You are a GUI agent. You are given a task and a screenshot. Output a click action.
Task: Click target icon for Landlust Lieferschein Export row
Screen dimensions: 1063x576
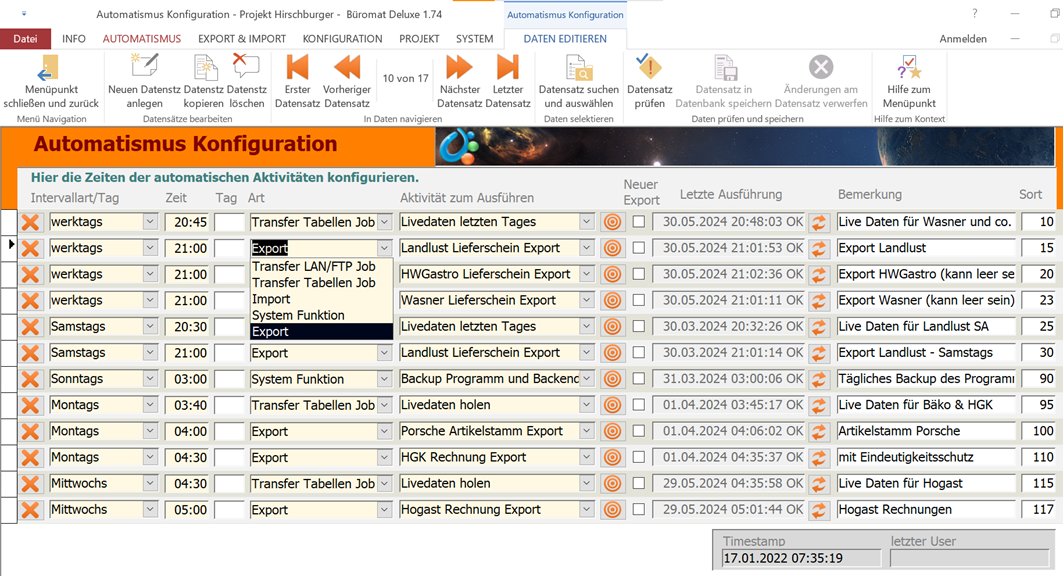coord(612,248)
